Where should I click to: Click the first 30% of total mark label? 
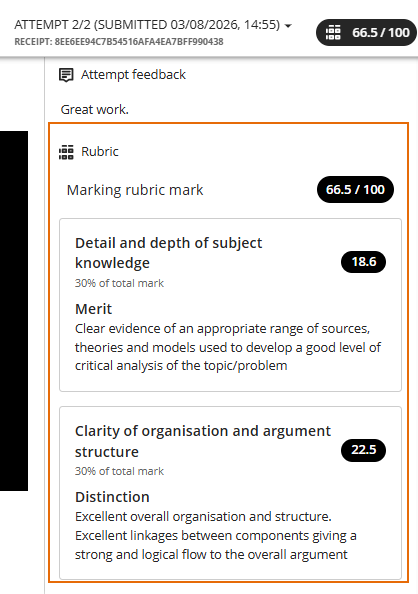click(x=119, y=283)
